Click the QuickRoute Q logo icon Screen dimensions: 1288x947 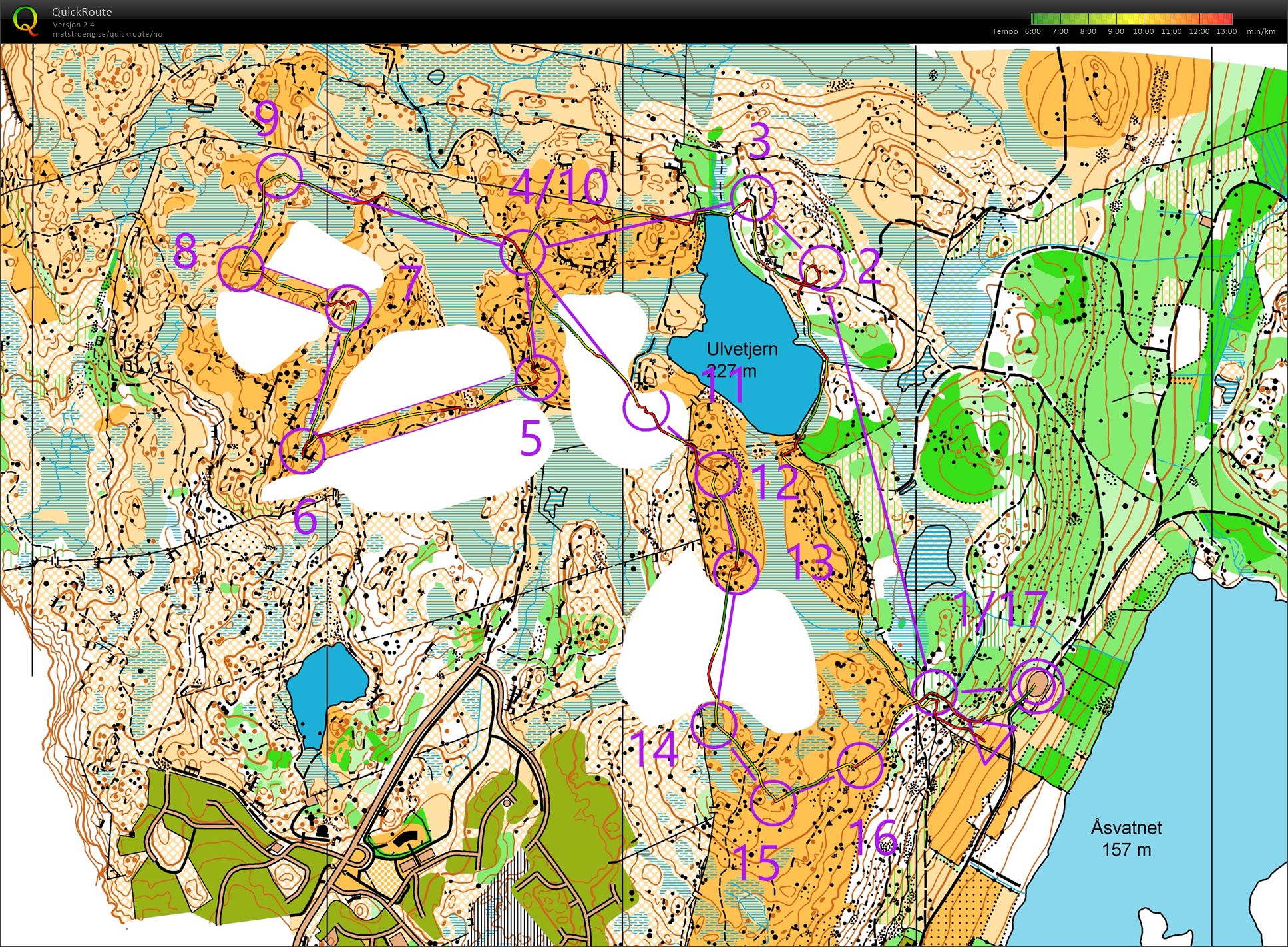pyautogui.click(x=25, y=21)
